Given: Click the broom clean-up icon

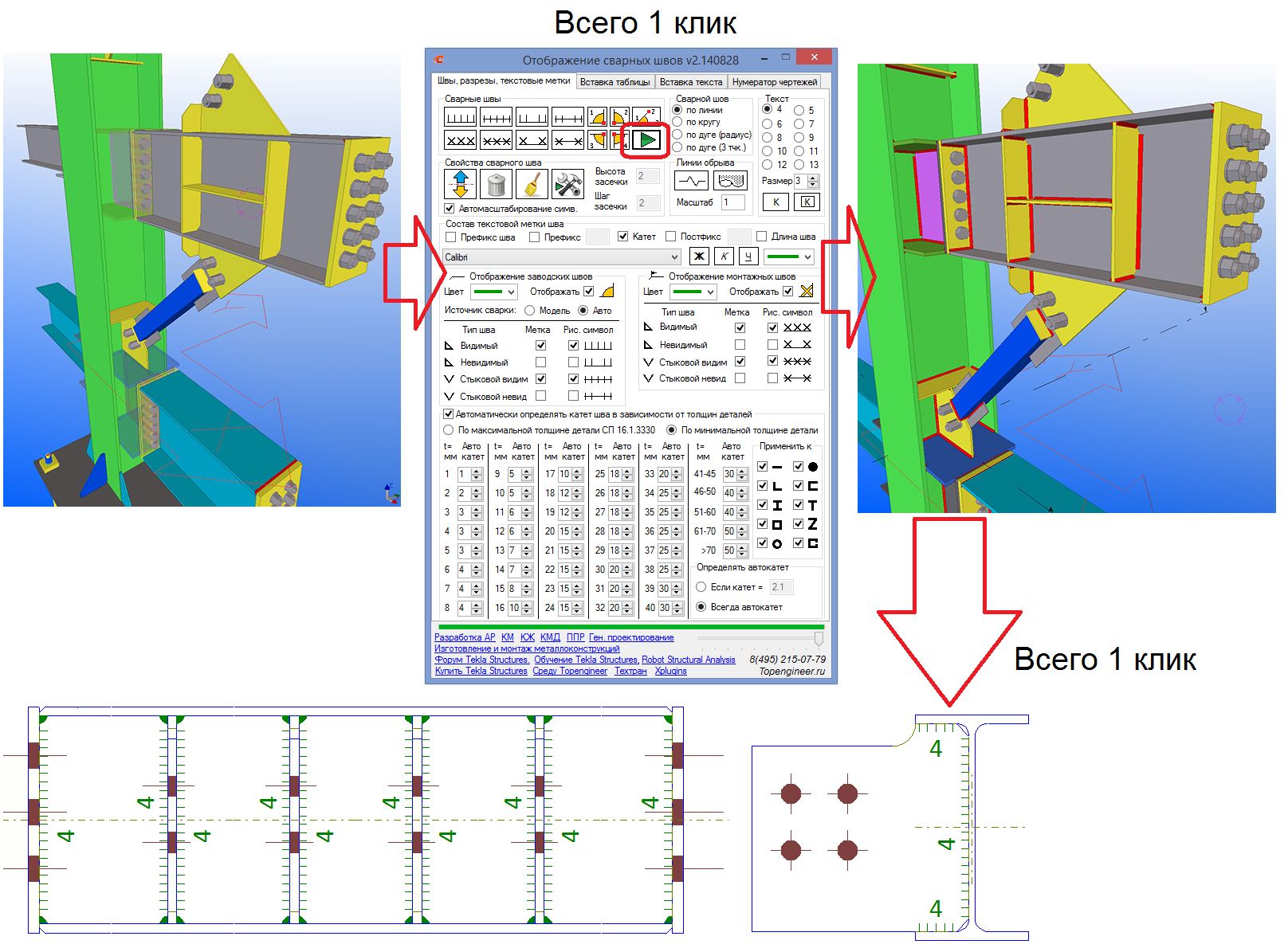Looking at the screenshot, I should pyautogui.click(x=532, y=184).
